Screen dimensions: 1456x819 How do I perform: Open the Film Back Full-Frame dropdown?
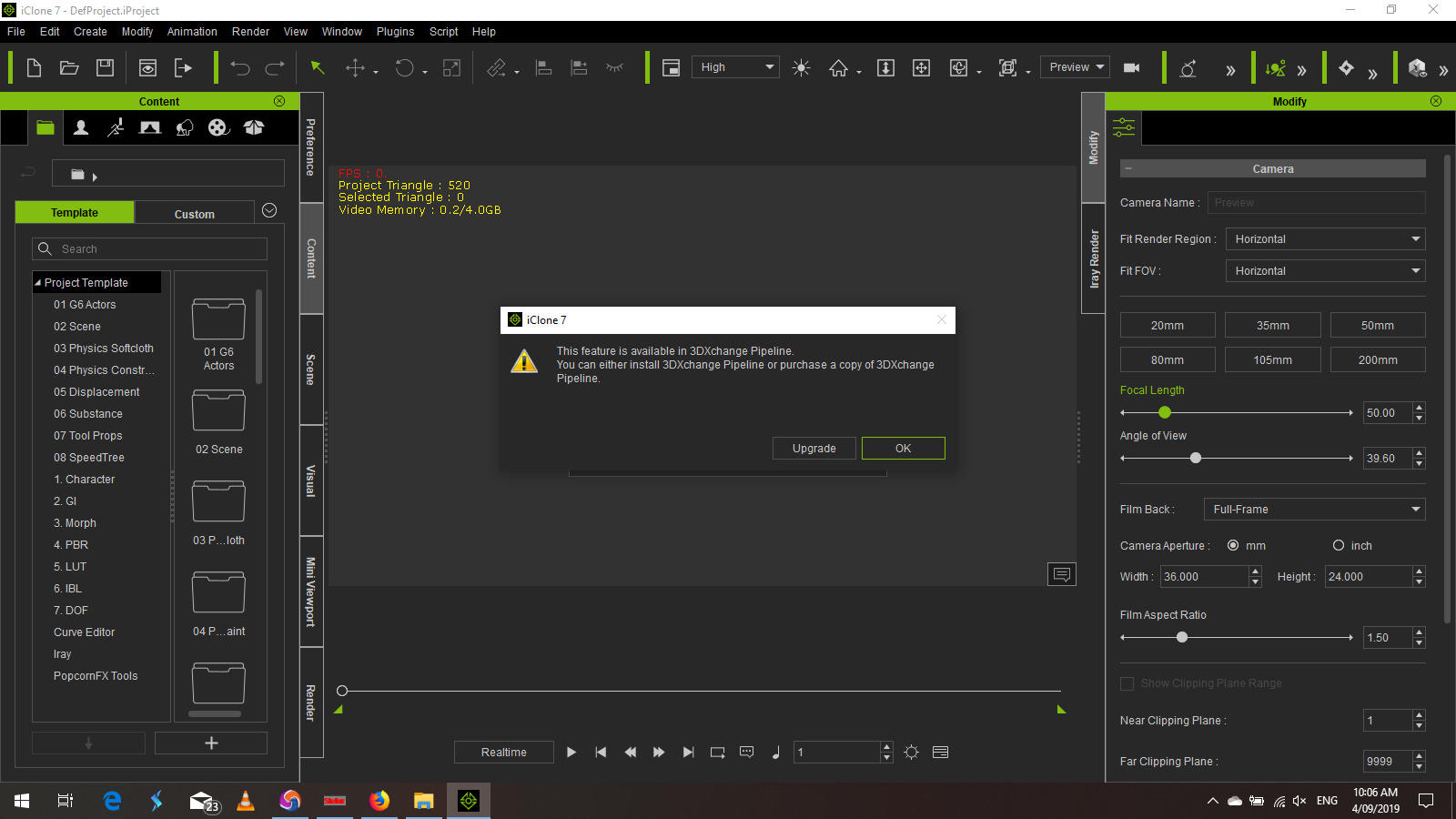click(x=1315, y=510)
